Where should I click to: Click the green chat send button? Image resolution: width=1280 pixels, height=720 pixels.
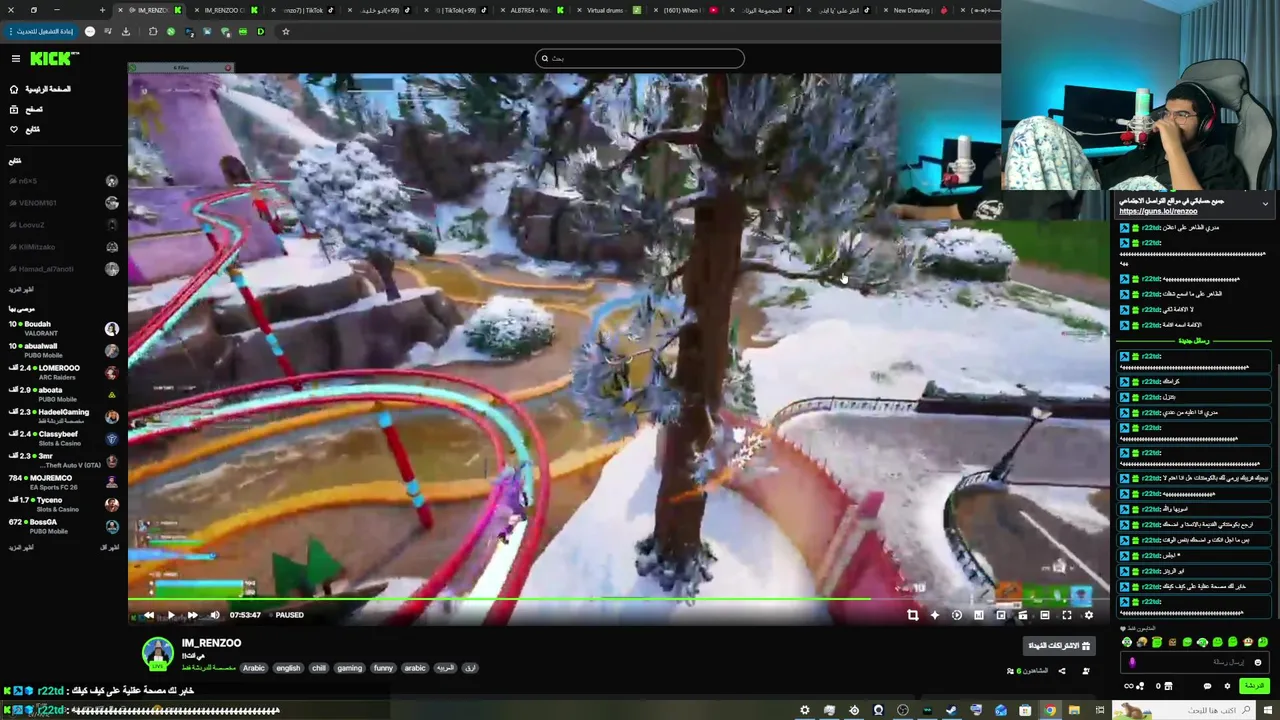click(1253, 686)
